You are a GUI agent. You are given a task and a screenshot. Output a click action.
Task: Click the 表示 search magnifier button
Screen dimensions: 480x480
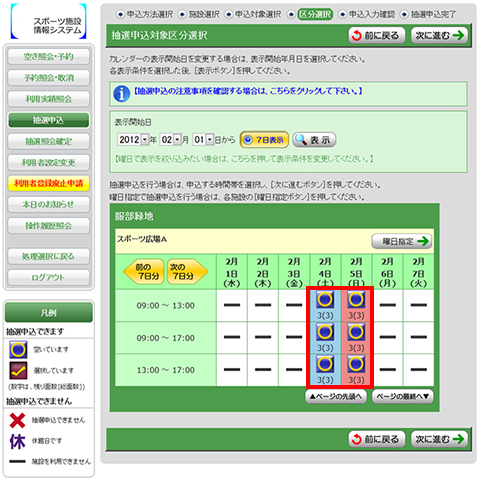point(314,140)
